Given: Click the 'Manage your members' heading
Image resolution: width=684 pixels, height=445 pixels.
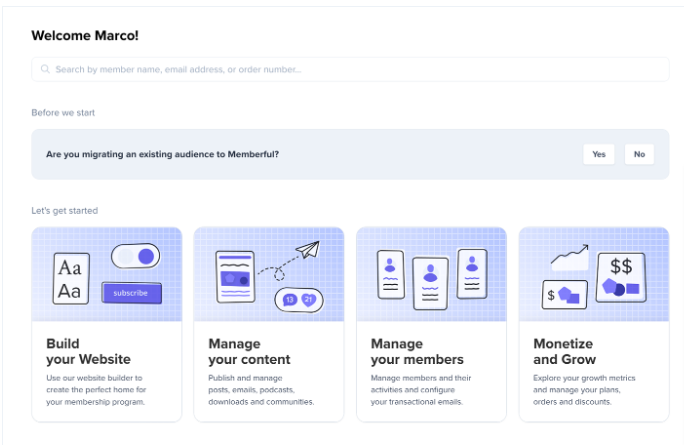Looking at the screenshot, I should [417, 352].
